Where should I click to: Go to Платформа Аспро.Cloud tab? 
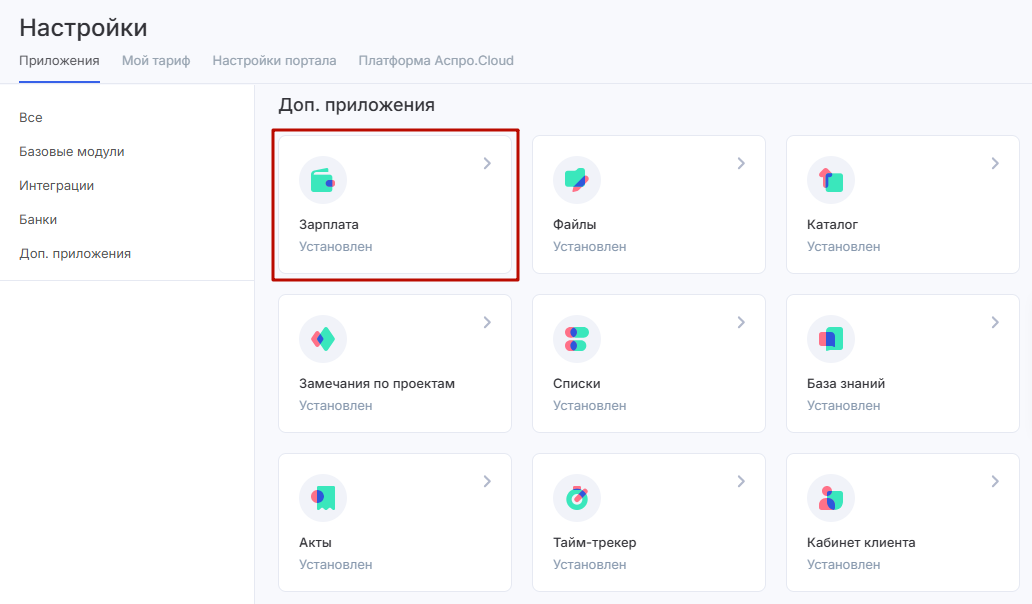point(436,60)
